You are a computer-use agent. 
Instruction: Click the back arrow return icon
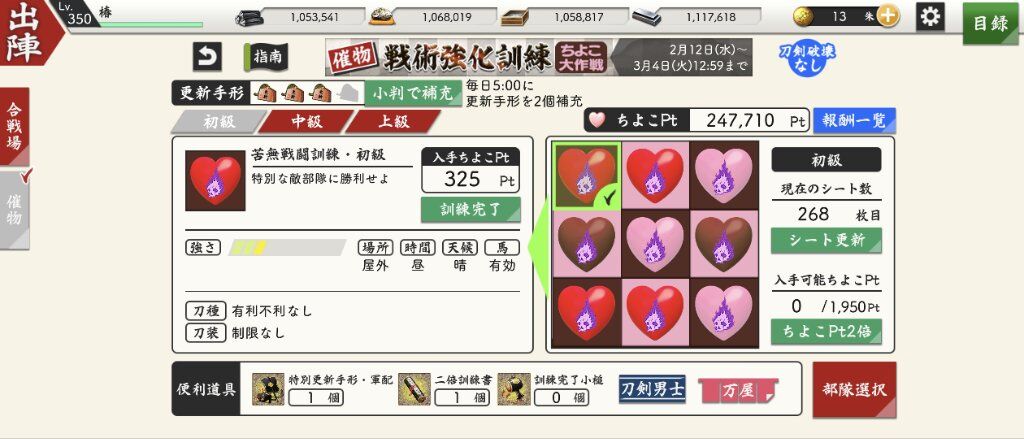click(x=207, y=57)
